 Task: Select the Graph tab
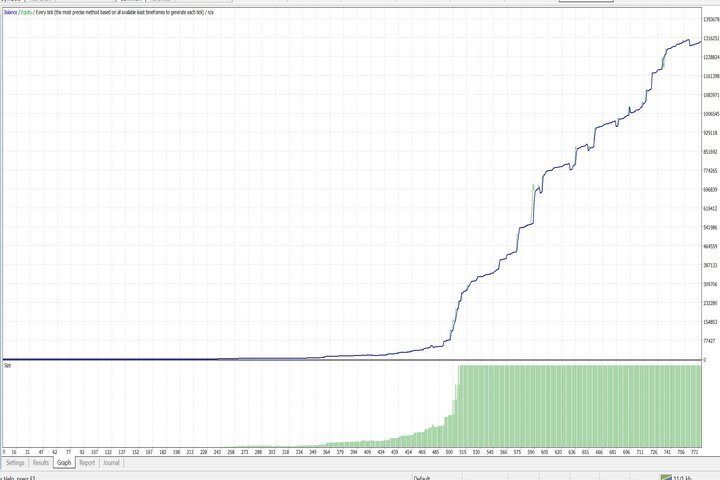tap(64, 463)
